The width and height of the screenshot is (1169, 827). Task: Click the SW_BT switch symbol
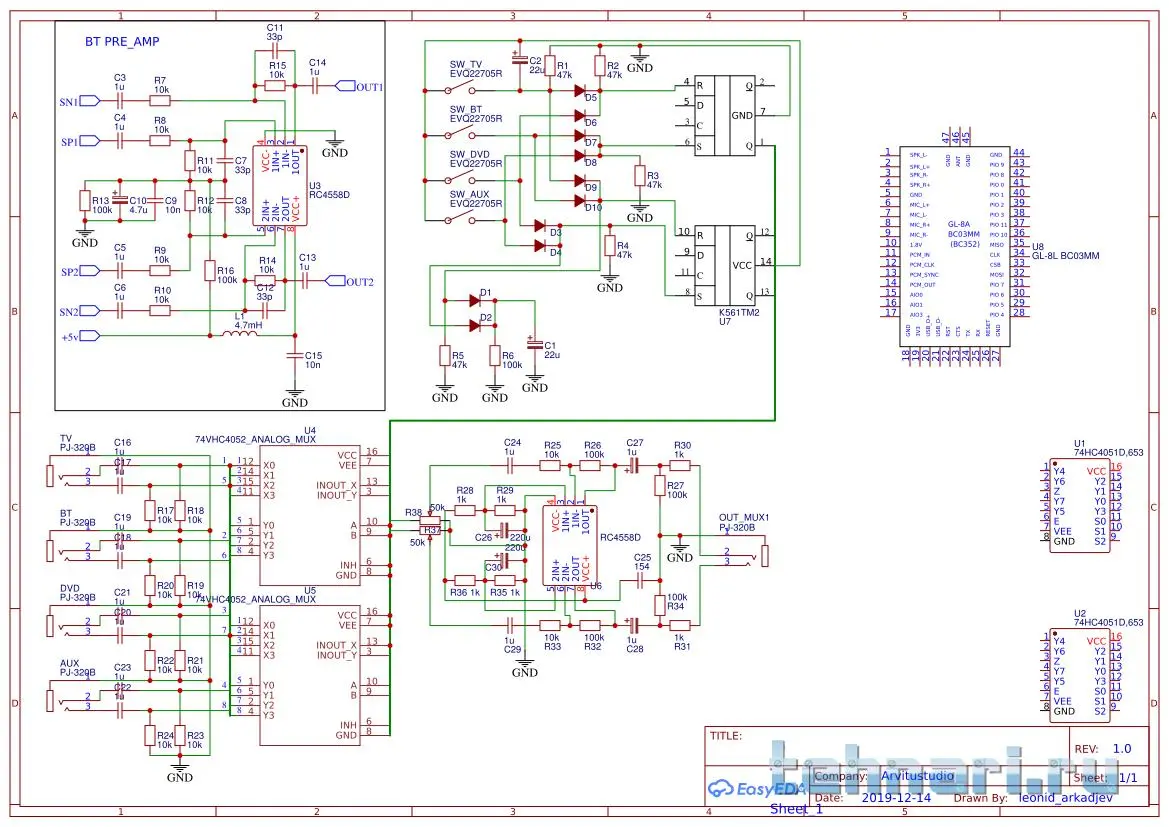[x=461, y=134]
